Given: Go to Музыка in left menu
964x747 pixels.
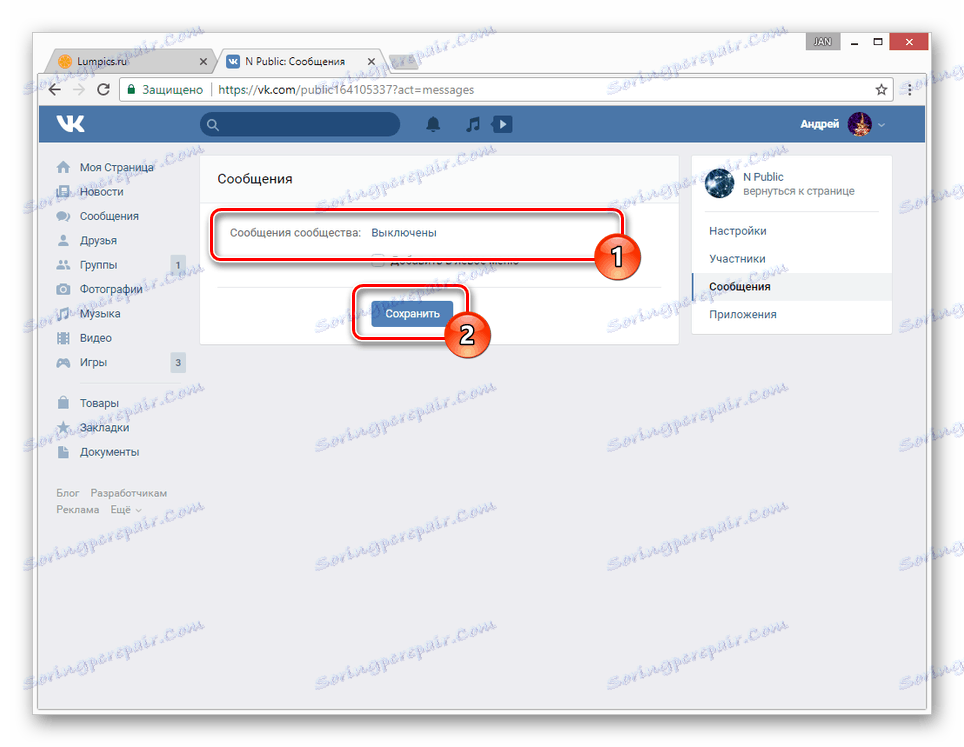Looking at the screenshot, I should click(100, 314).
